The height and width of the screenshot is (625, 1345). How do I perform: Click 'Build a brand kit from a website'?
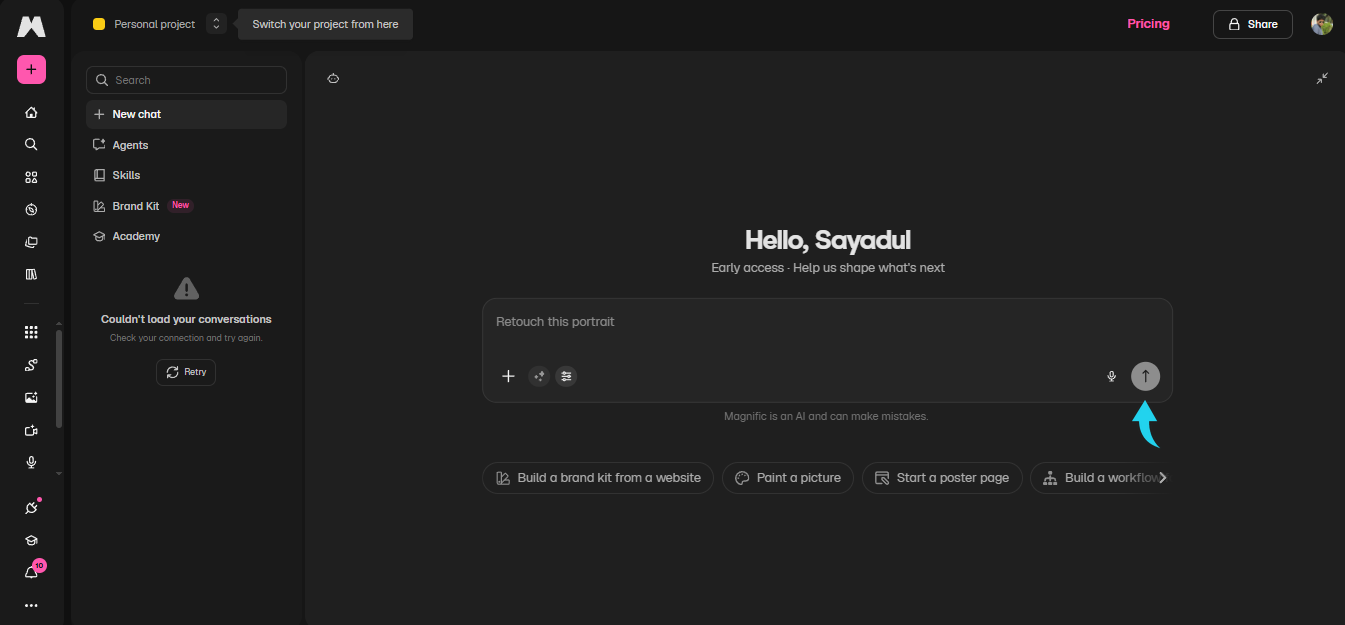coord(598,478)
